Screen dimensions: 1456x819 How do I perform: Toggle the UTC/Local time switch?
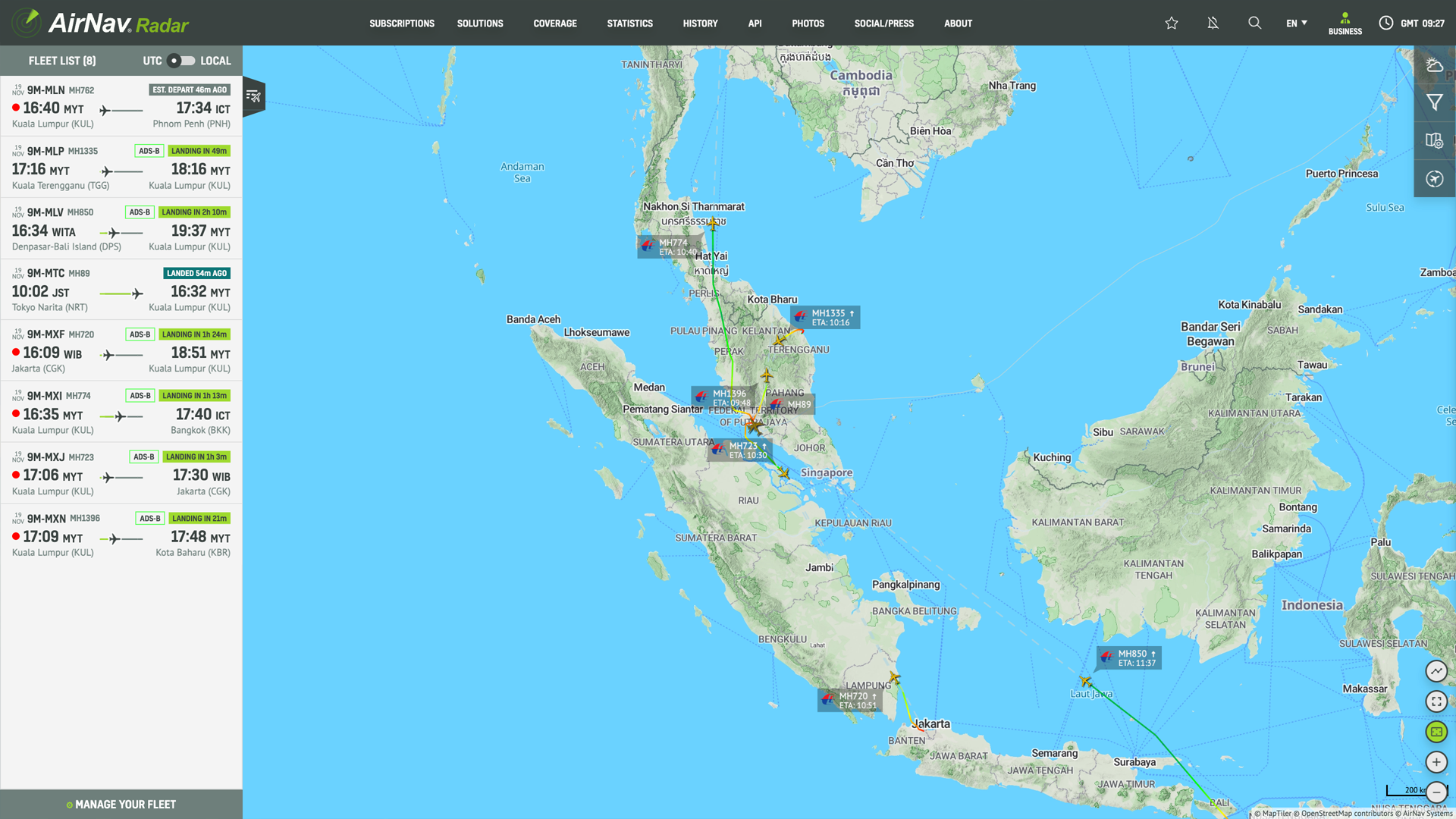coord(181,61)
